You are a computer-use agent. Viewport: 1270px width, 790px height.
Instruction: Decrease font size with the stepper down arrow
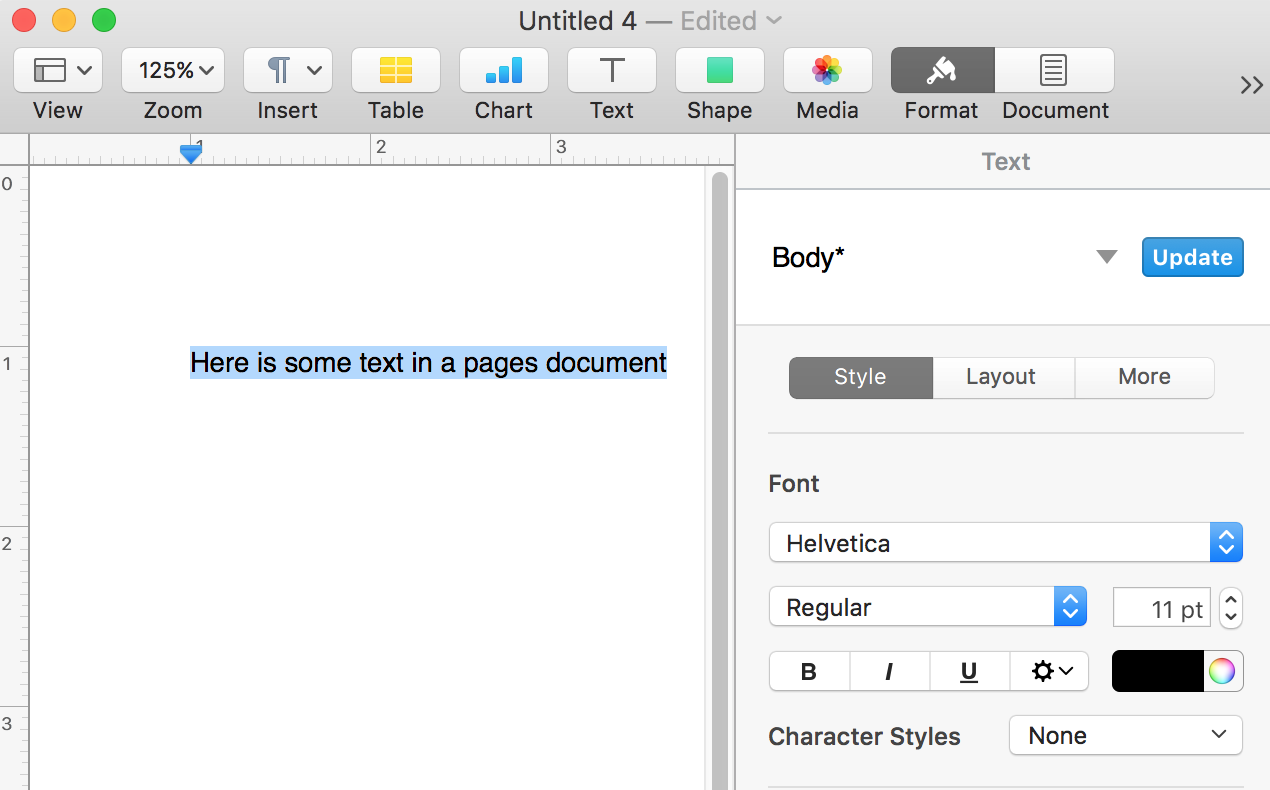click(x=1232, y=618)
